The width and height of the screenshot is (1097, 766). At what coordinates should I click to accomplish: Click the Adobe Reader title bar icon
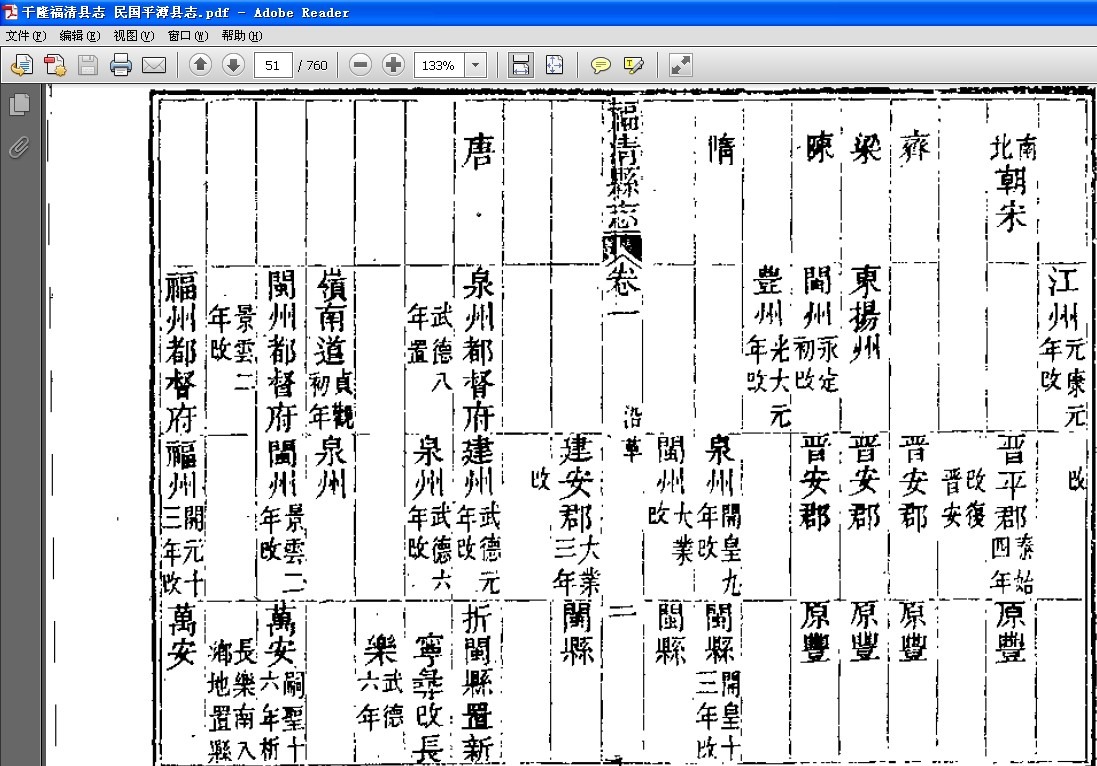pos(10,12)
